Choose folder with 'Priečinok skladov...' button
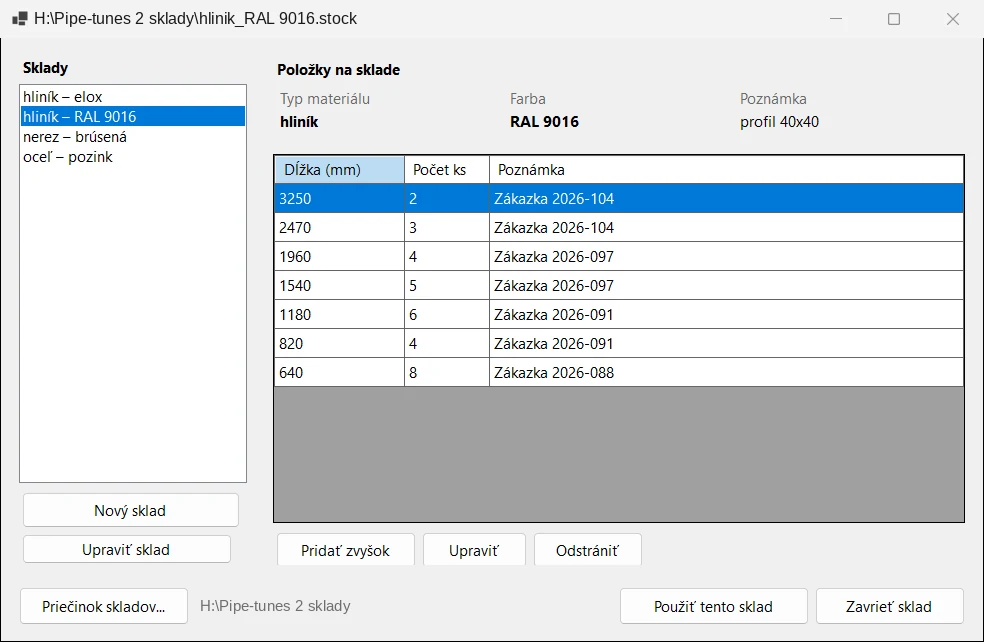Image resolution: width=984 pixels, height=642 pixels. (104, 606)
